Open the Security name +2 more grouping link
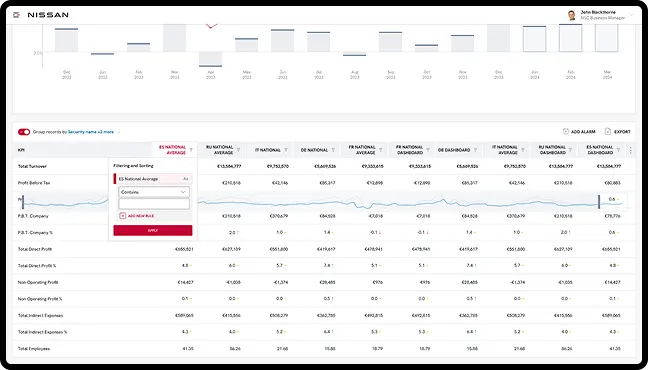648x370 pixels. click(91, 132)
